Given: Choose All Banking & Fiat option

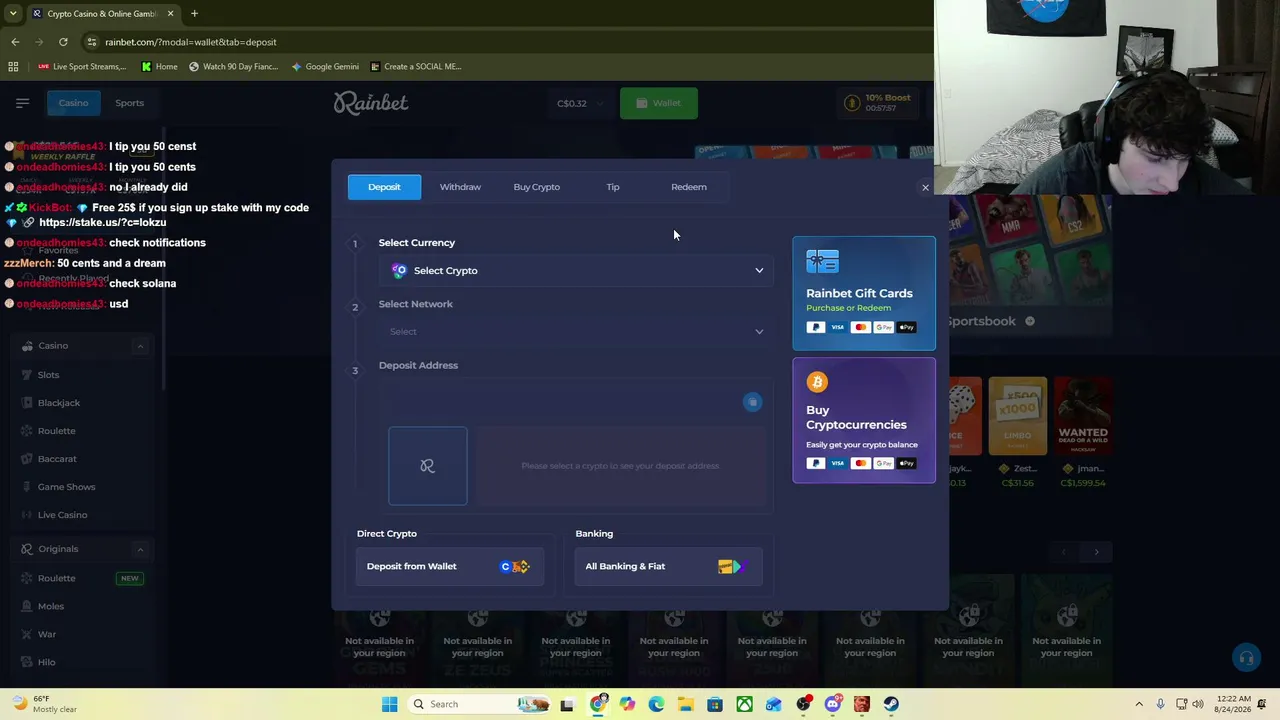Looking at the screenshot, I should [x=668, y=566].
